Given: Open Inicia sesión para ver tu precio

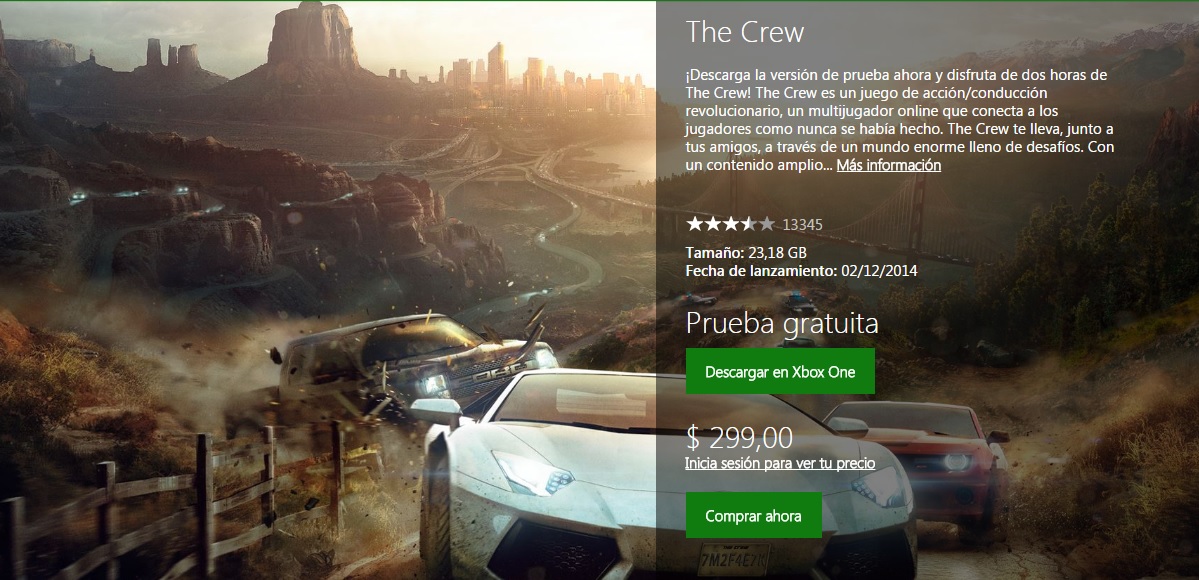Looking at the screenshot, I should pyautogui.click(x=780, y=464).
